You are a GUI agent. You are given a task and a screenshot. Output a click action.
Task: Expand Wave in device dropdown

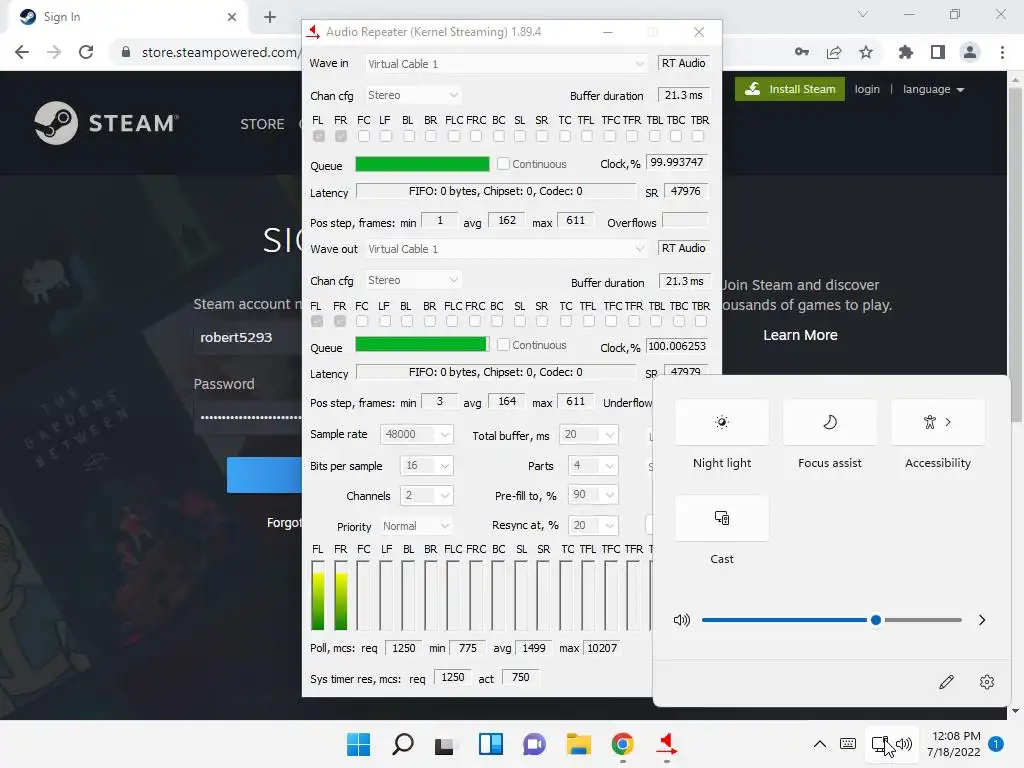(507, 63)
